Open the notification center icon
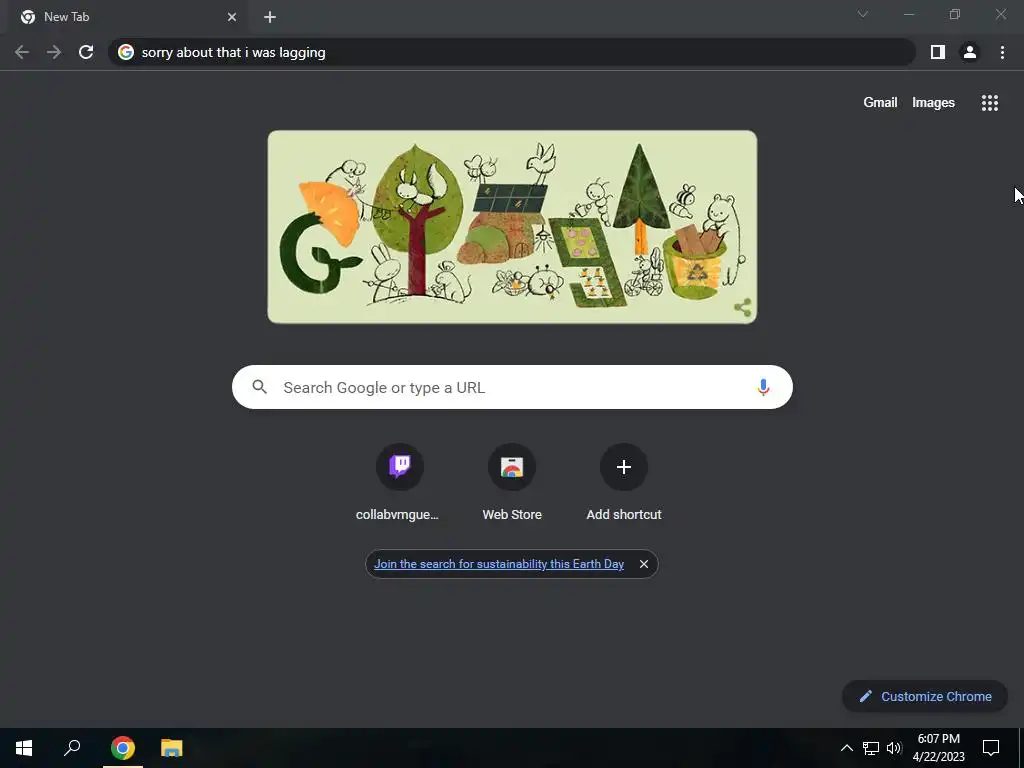 pos(991,748)
